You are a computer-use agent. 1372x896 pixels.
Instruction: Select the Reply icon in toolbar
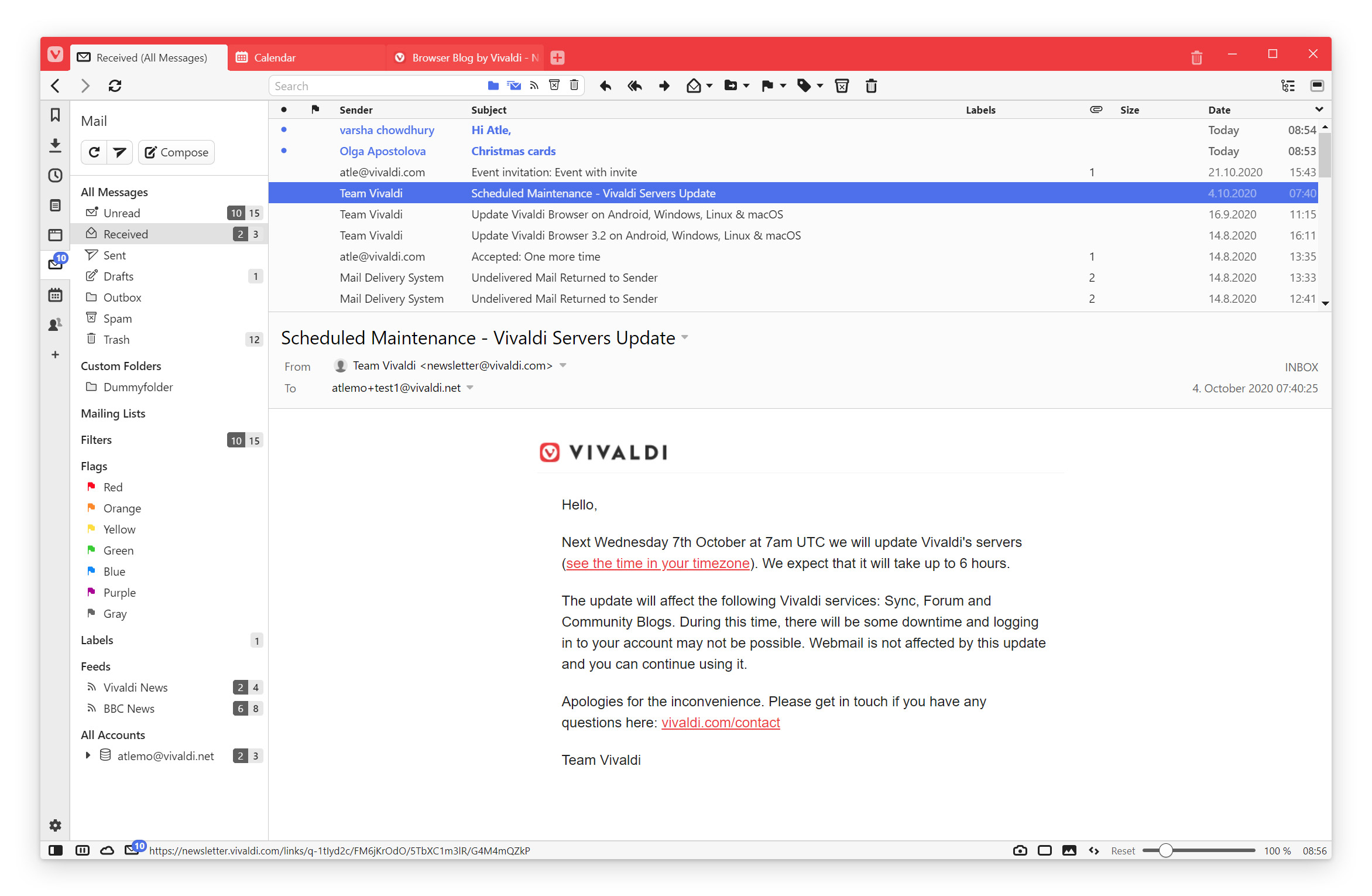pos(606,87)
